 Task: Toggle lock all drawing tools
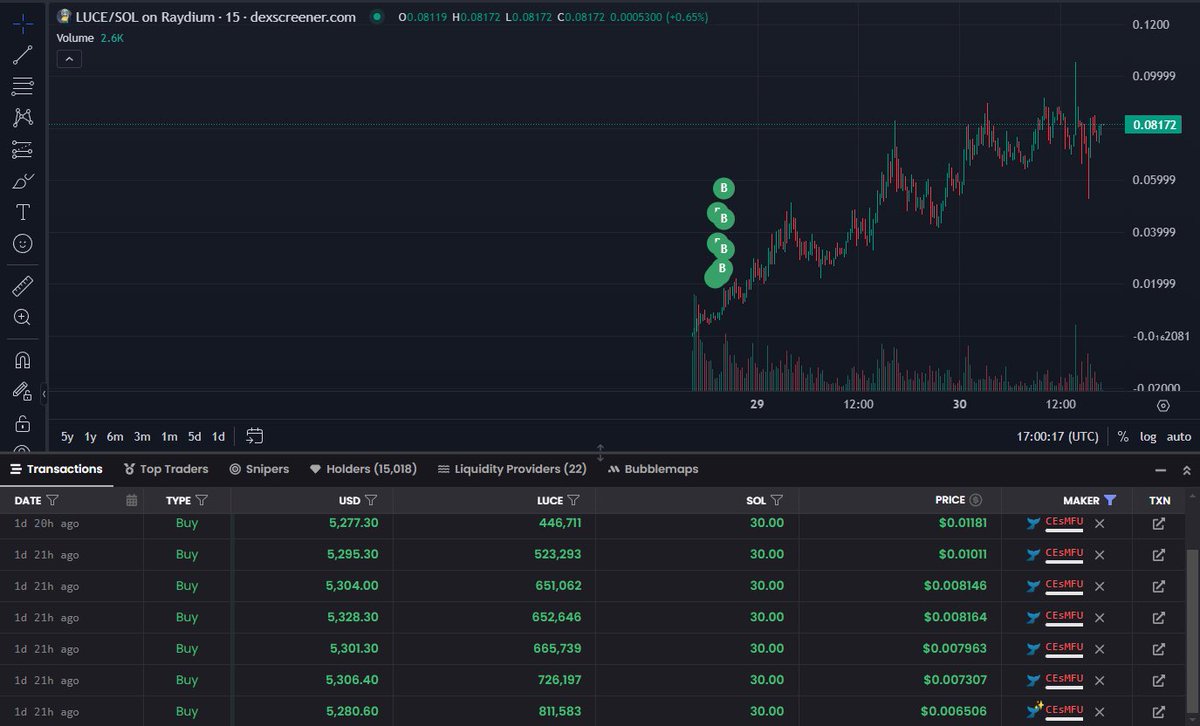[22, 423]
